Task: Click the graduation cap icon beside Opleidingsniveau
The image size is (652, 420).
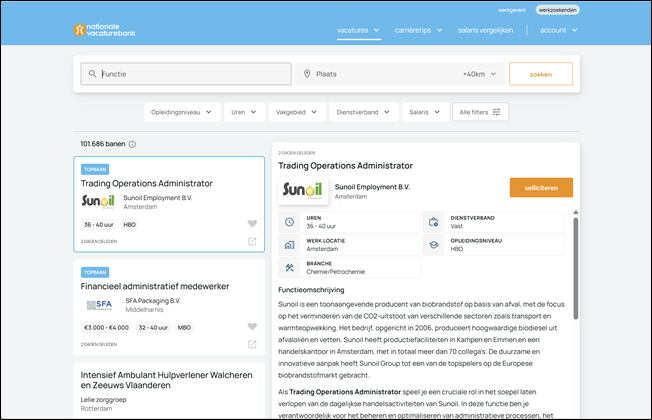Action: click(433, 245)
